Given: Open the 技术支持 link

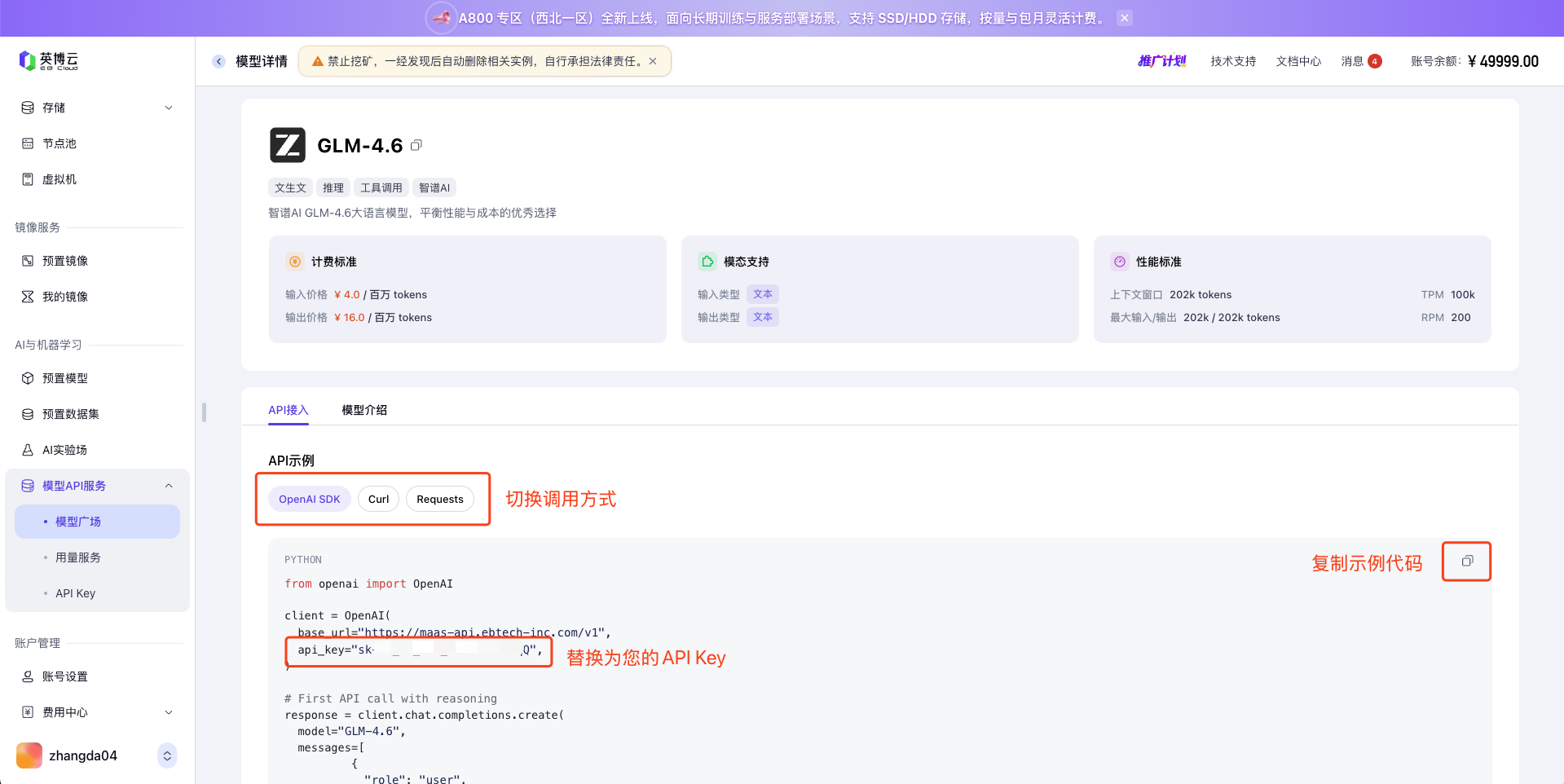Looking at the screenshot, I should coord(1232,61).
